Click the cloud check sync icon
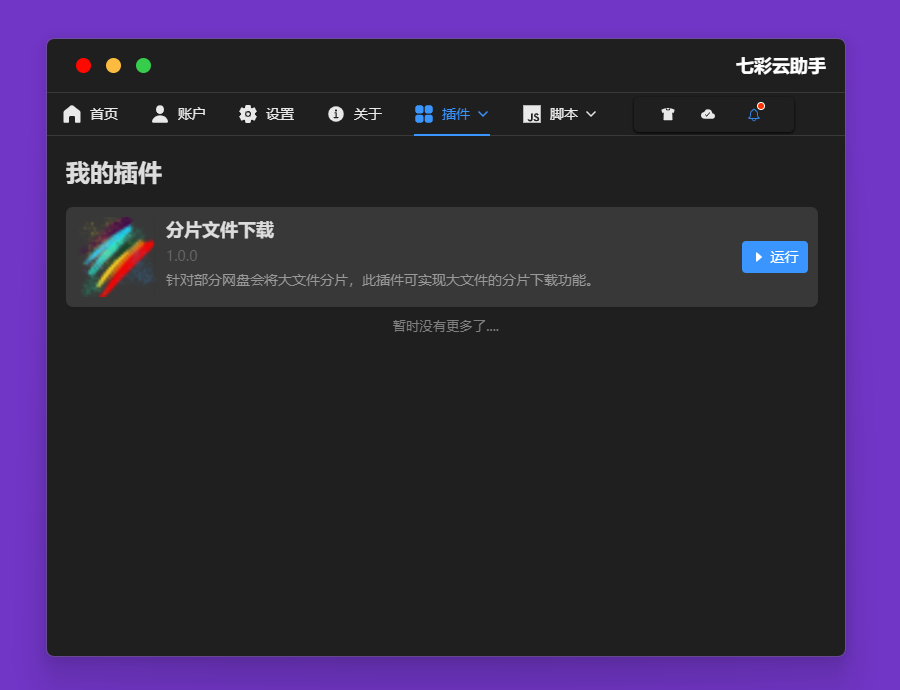900x690 pixels. (708, 115)
